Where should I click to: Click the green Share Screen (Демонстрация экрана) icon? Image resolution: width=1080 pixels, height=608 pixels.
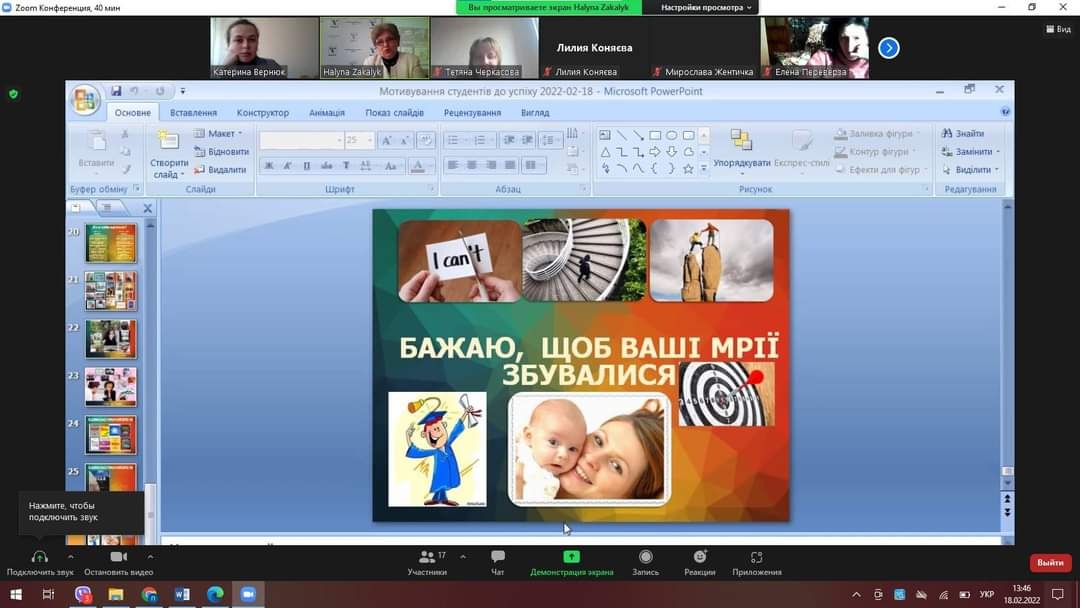click(571, 557)
